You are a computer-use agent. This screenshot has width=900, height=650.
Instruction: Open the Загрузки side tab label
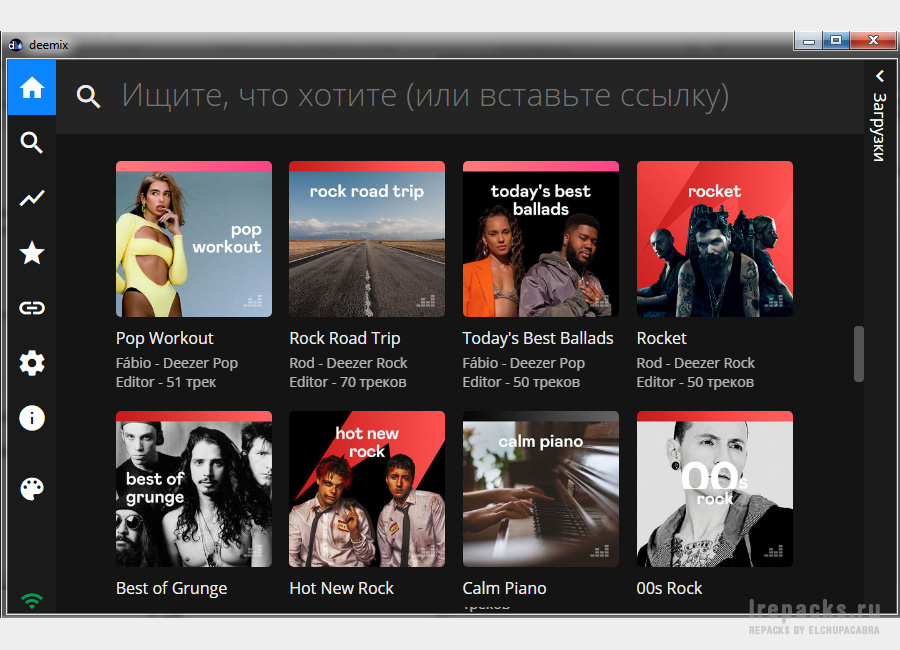pos(879,127)
